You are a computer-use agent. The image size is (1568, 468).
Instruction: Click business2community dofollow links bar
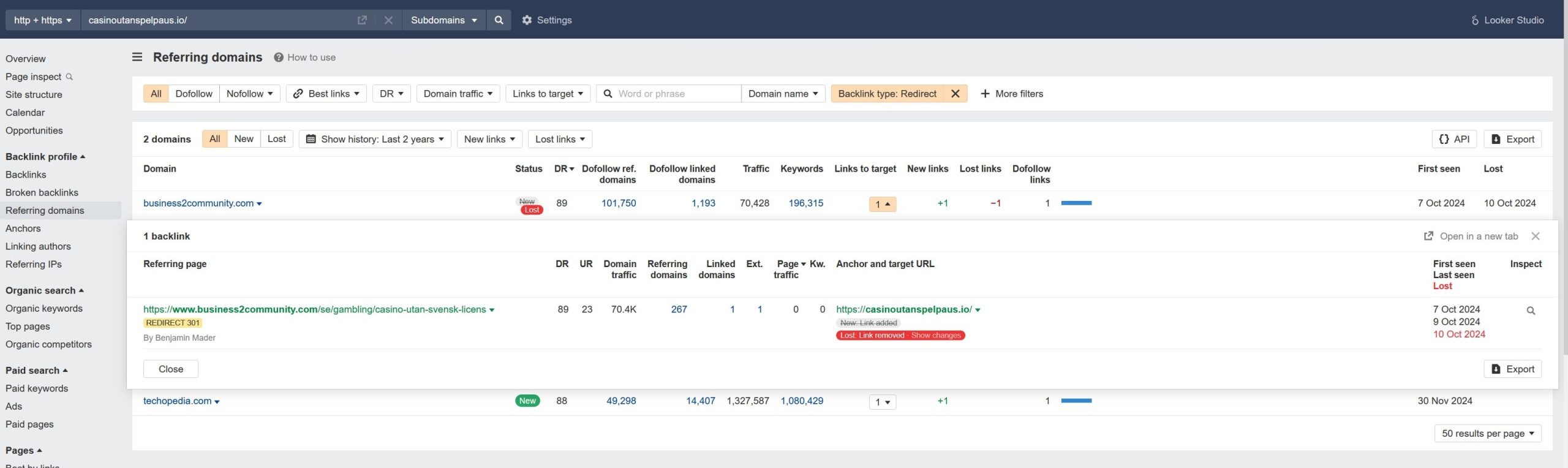pyautogui.click(x=1076, y=203)
